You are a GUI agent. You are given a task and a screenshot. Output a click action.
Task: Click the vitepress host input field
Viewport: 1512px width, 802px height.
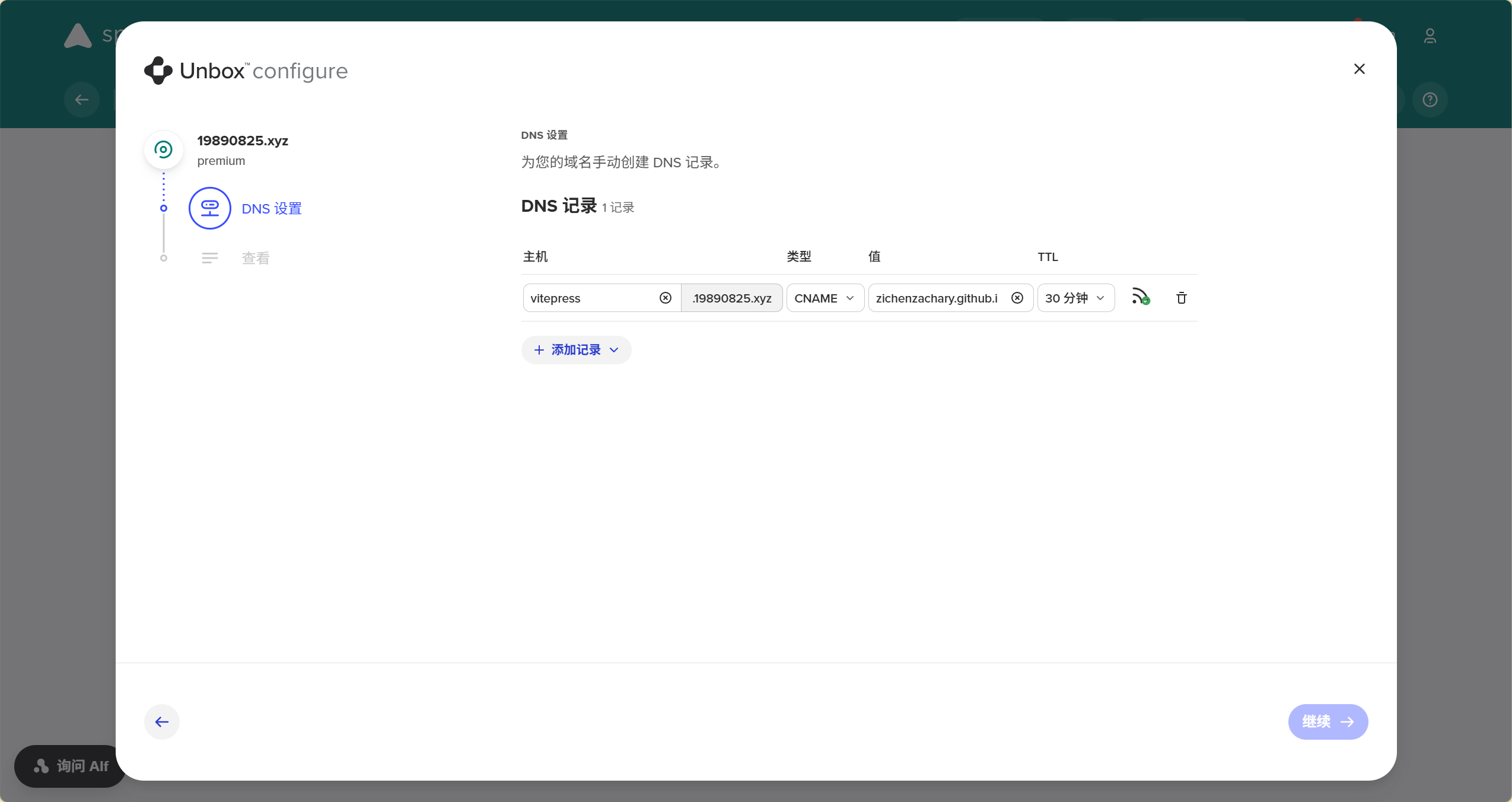coord(587,298)
